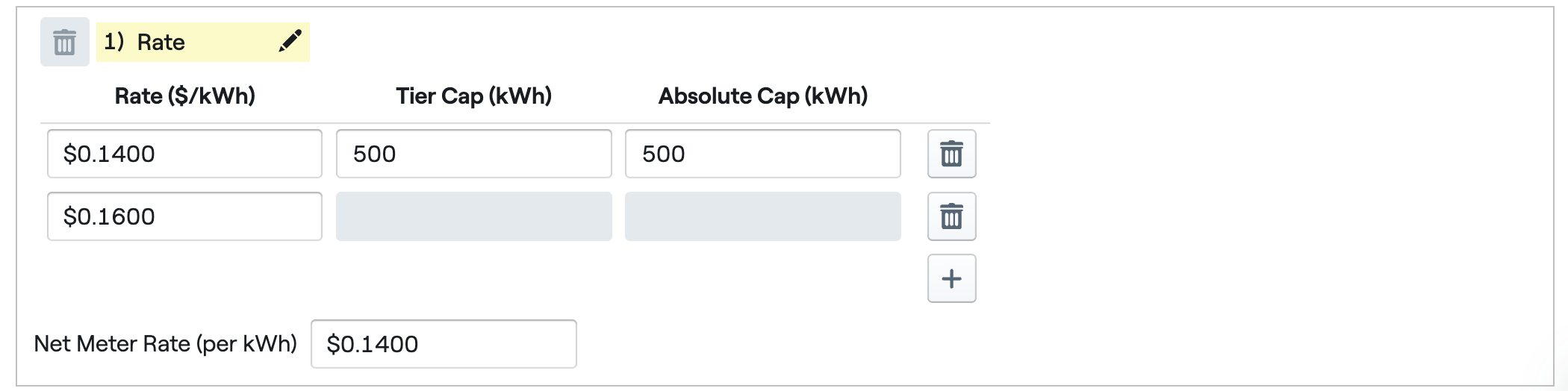Click the 'Rate ($/kWh)' column header
The image size is (1568, 391).
pos(184,96)
